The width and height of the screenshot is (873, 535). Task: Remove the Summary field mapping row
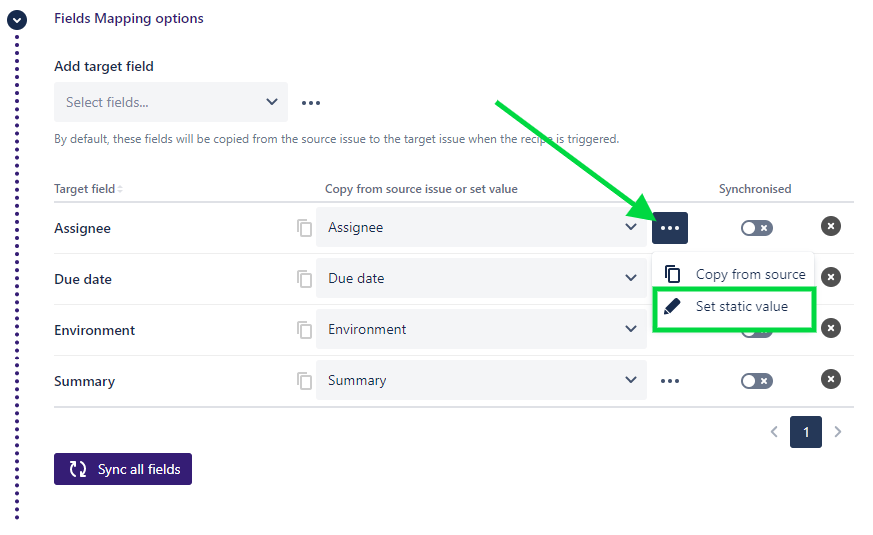click(x=831, y=379)
